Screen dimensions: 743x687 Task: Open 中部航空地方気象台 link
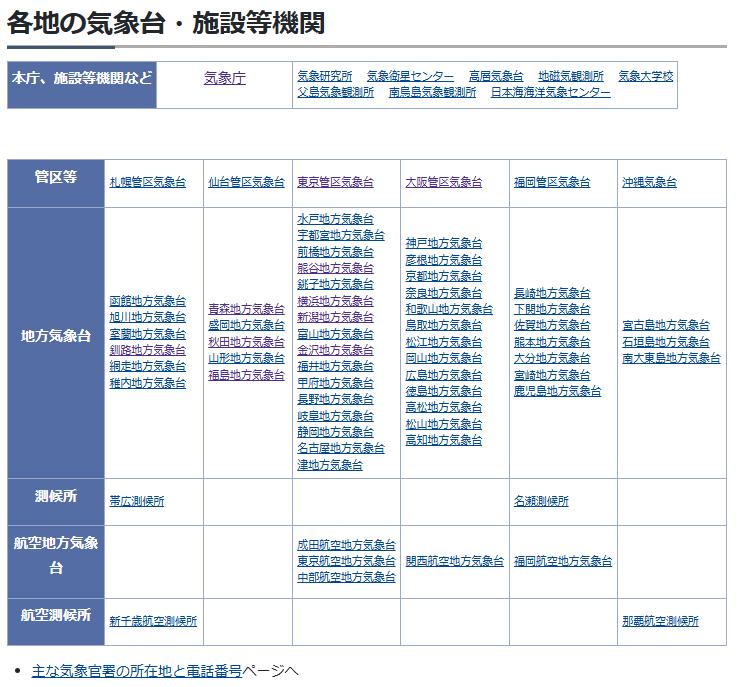346,578
